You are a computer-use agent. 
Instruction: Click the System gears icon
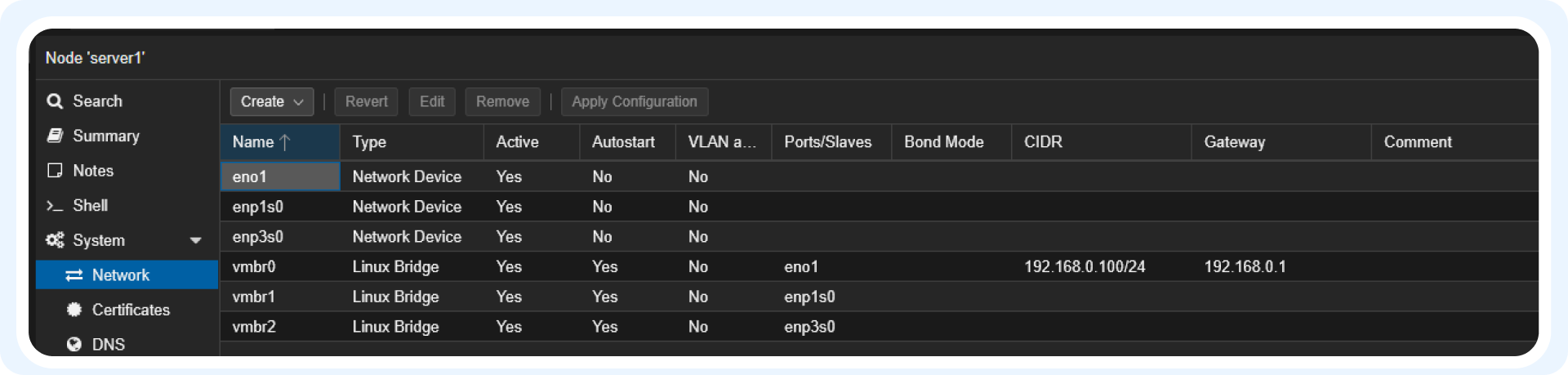pyautogui.click(x=55, y=240)
